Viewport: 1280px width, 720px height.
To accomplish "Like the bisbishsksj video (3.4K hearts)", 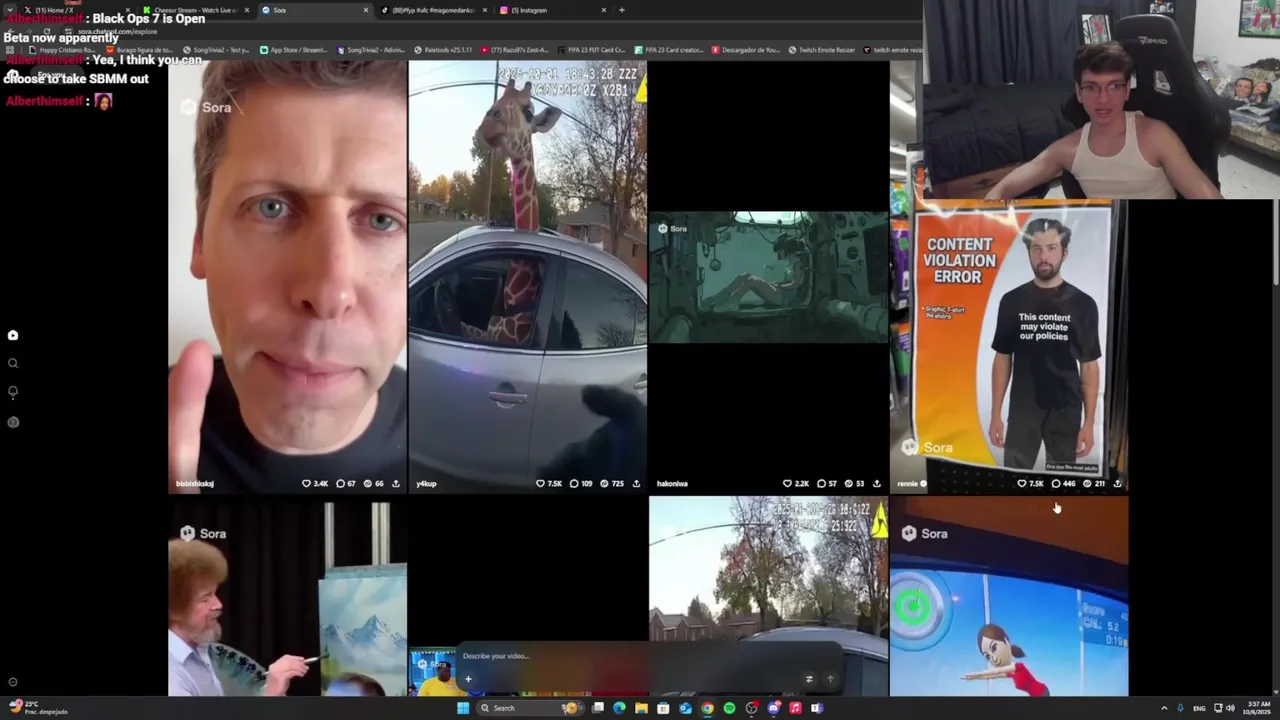I will pos(306,484).
